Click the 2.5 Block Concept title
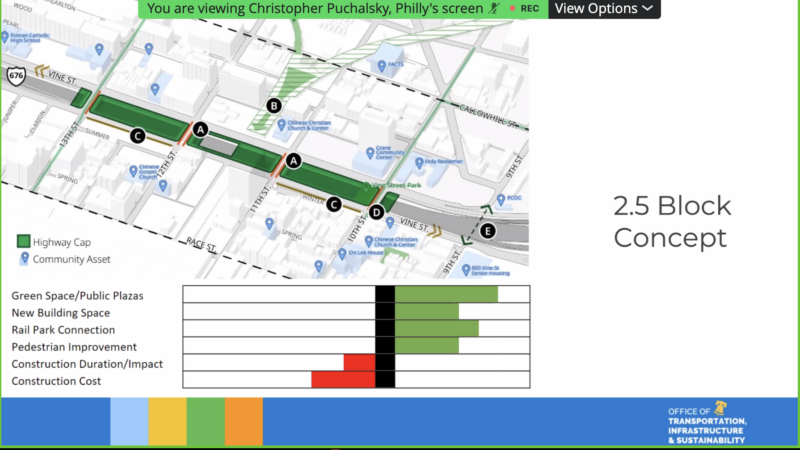This screenshot has width=800, height=450. coord(672,221)
